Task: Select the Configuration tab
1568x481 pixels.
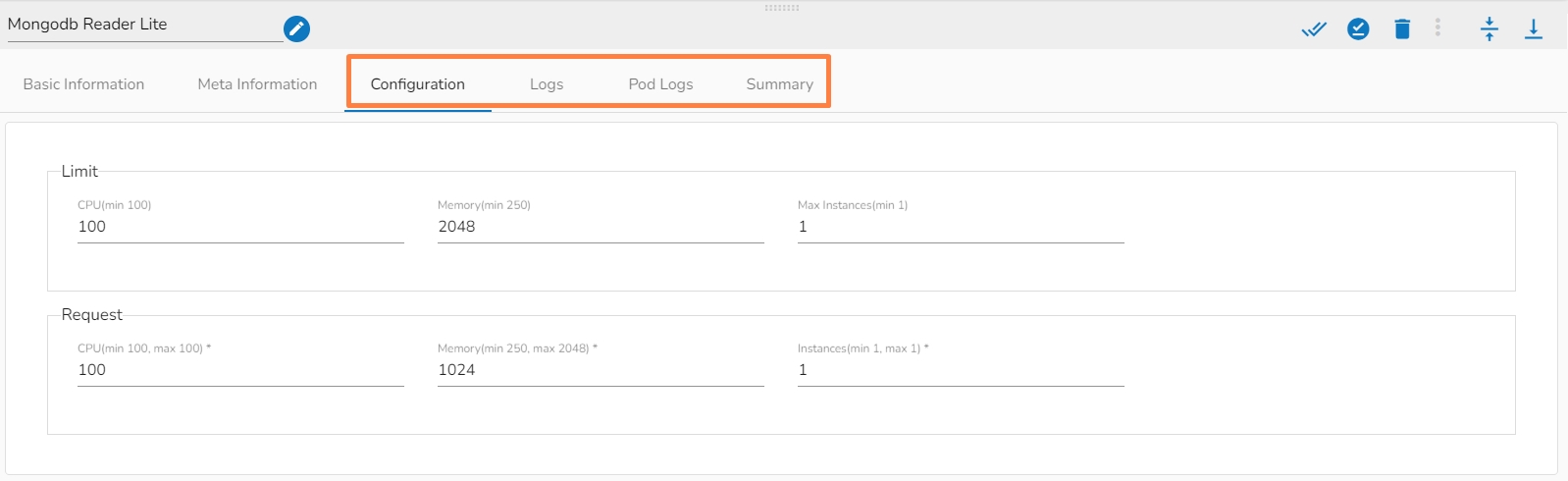Action: 418,84
